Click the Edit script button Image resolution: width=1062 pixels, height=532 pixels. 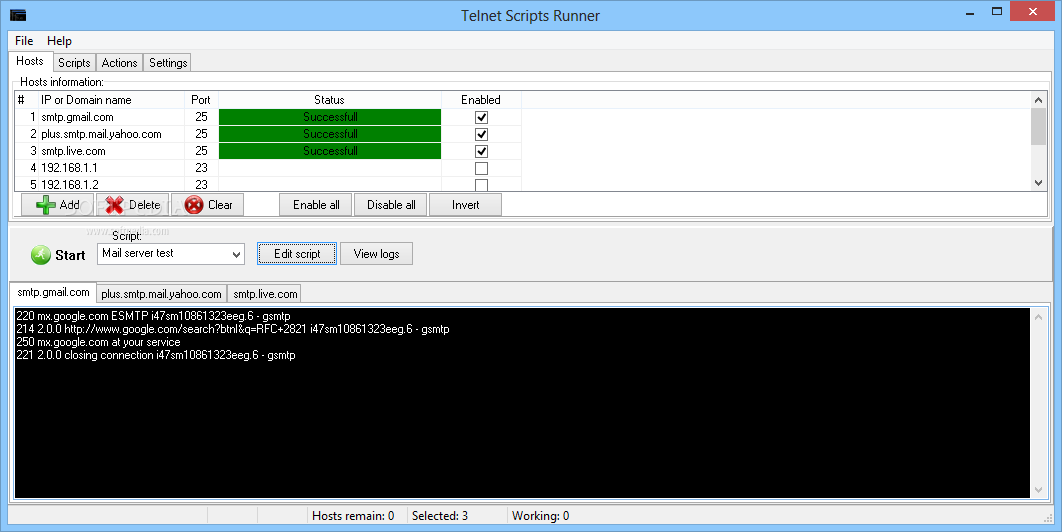(x=297, y=253)
